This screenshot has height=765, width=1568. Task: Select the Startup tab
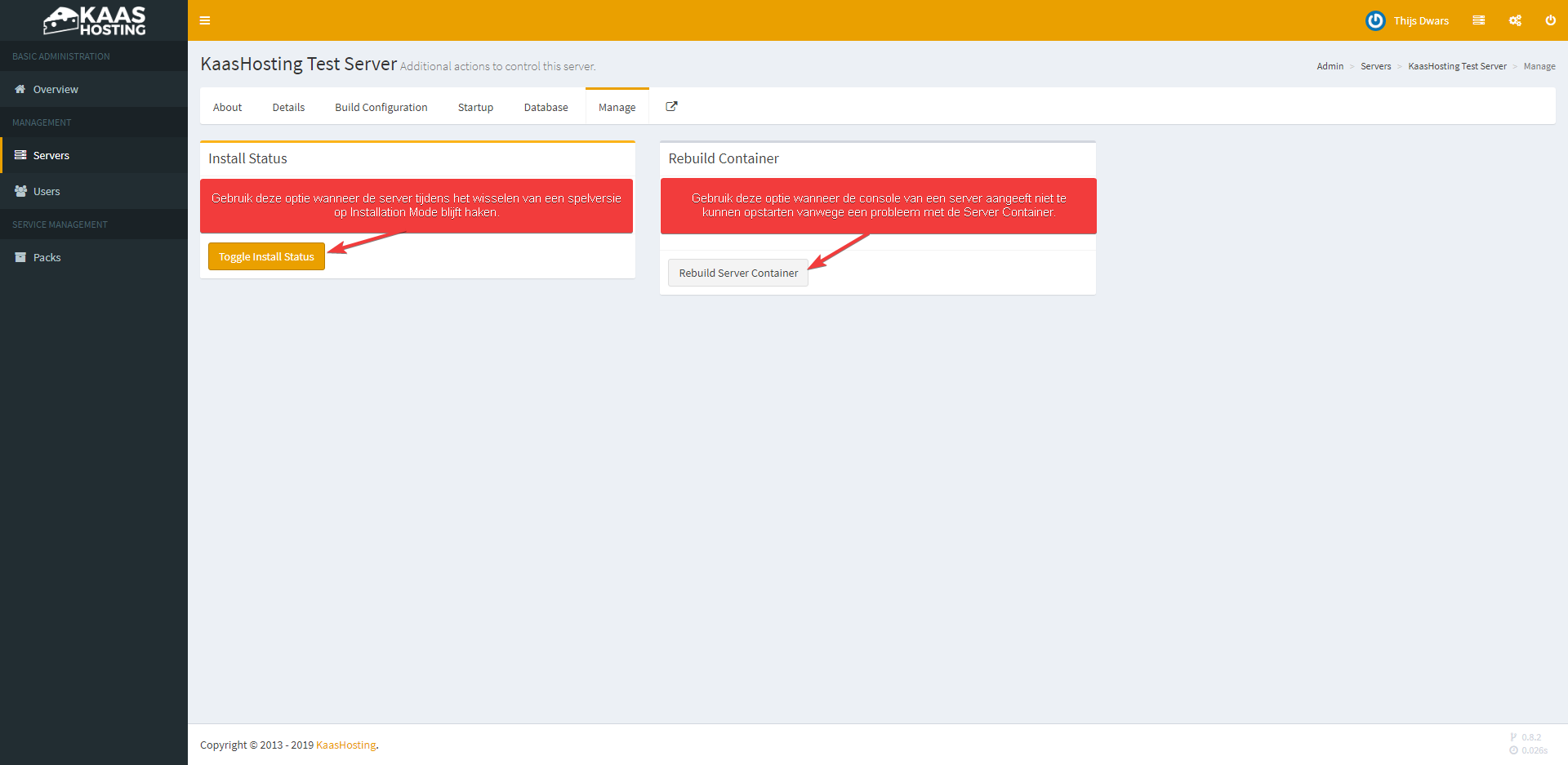click(x=475, y=108)
